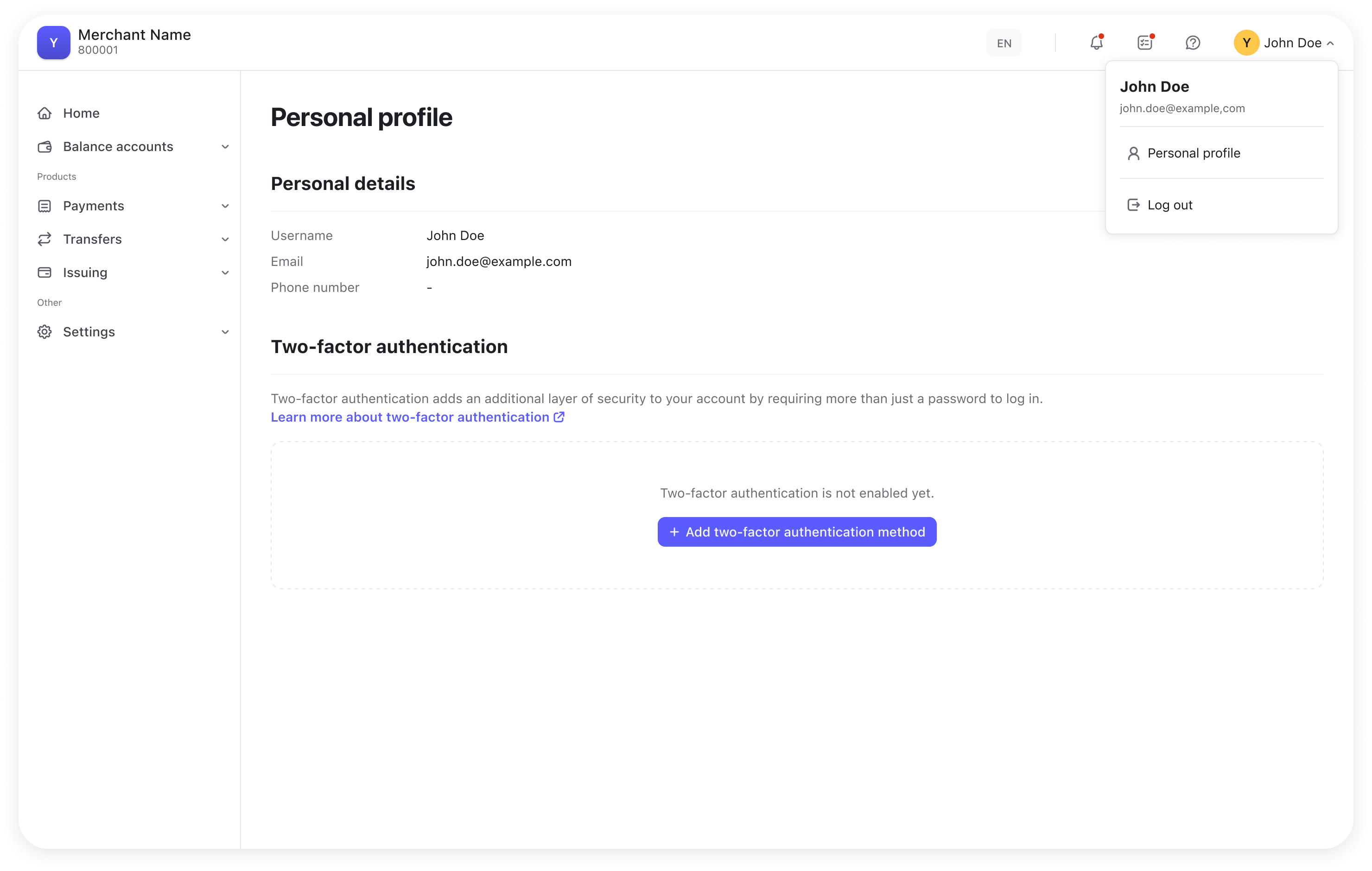Click the Log out exit icon

point(1133,204)
